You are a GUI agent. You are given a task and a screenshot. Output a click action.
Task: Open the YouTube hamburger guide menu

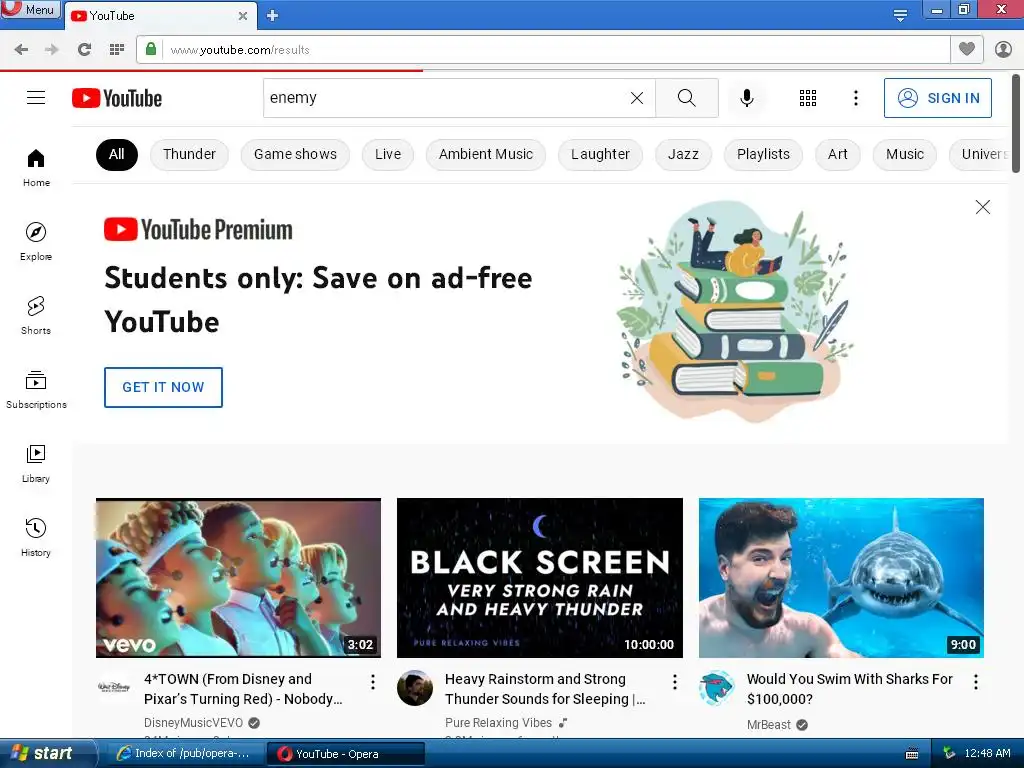[36, 98]
